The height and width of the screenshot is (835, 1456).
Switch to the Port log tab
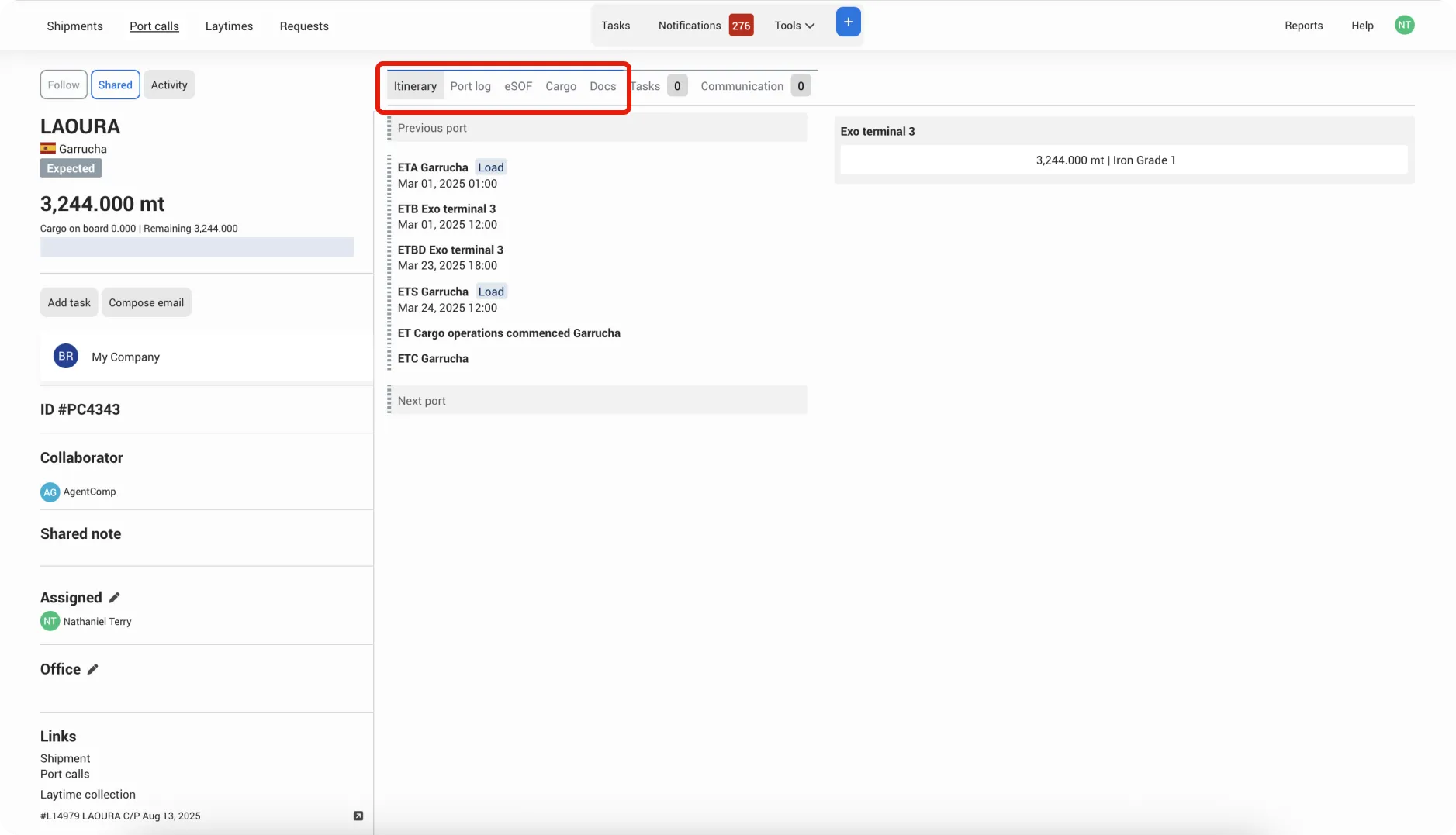click(470, 86)
